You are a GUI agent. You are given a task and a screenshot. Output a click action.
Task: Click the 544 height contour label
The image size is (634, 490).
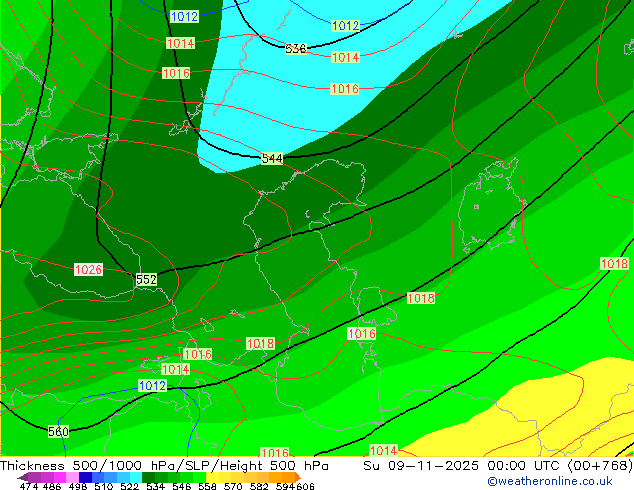[272, 158]
